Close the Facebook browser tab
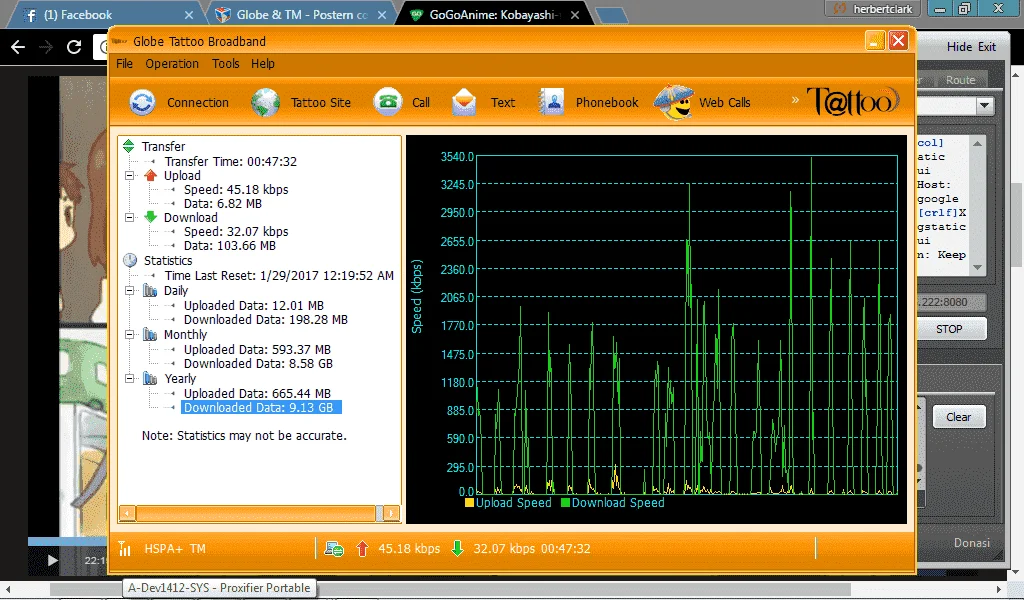 click(x=189, y=14)
